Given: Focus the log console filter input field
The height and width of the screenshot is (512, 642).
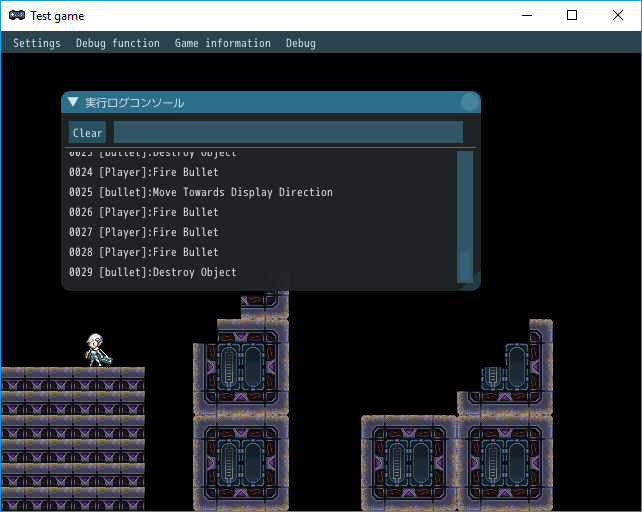Looking at the screenshot, I should tap(288, 132).
